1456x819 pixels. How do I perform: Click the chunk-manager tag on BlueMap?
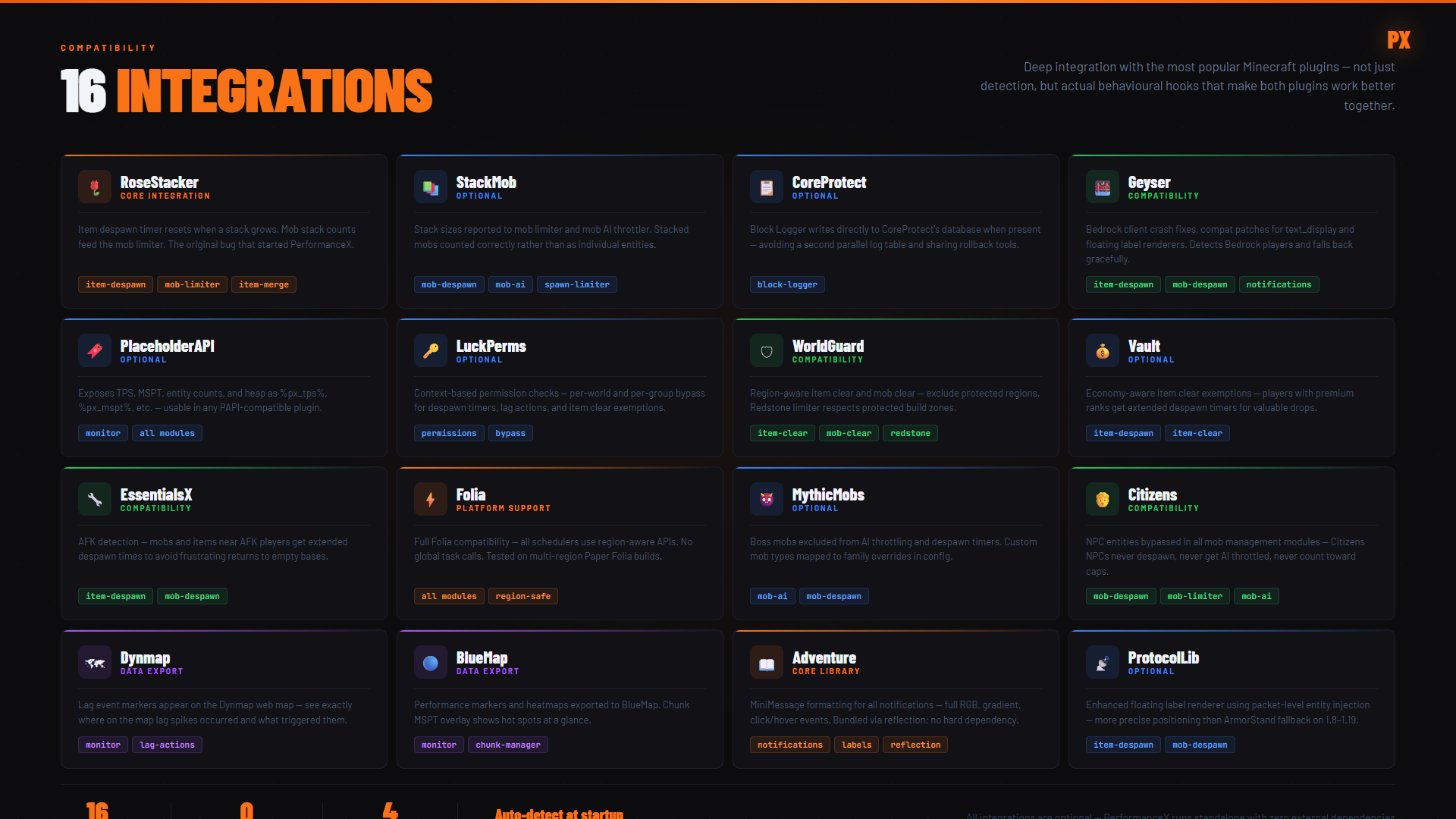508,745
